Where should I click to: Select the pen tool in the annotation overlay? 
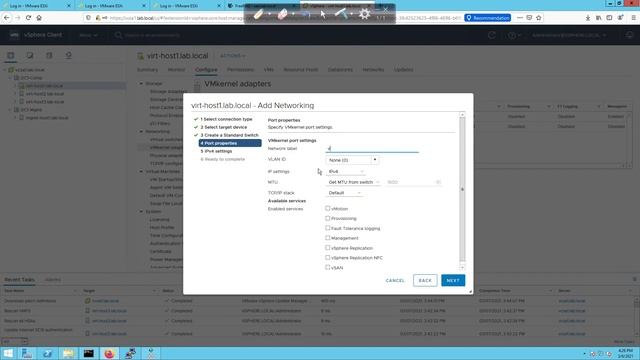[x=259, y=14]
